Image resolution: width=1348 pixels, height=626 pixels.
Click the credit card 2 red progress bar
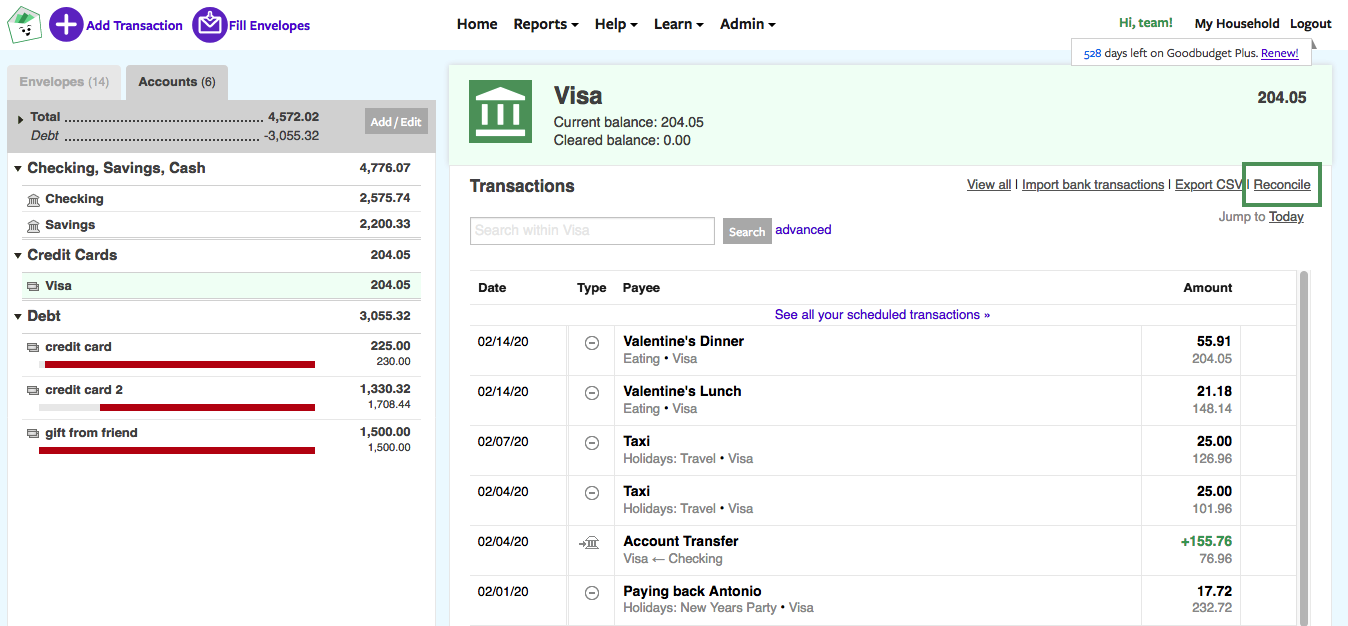[207, 407]
